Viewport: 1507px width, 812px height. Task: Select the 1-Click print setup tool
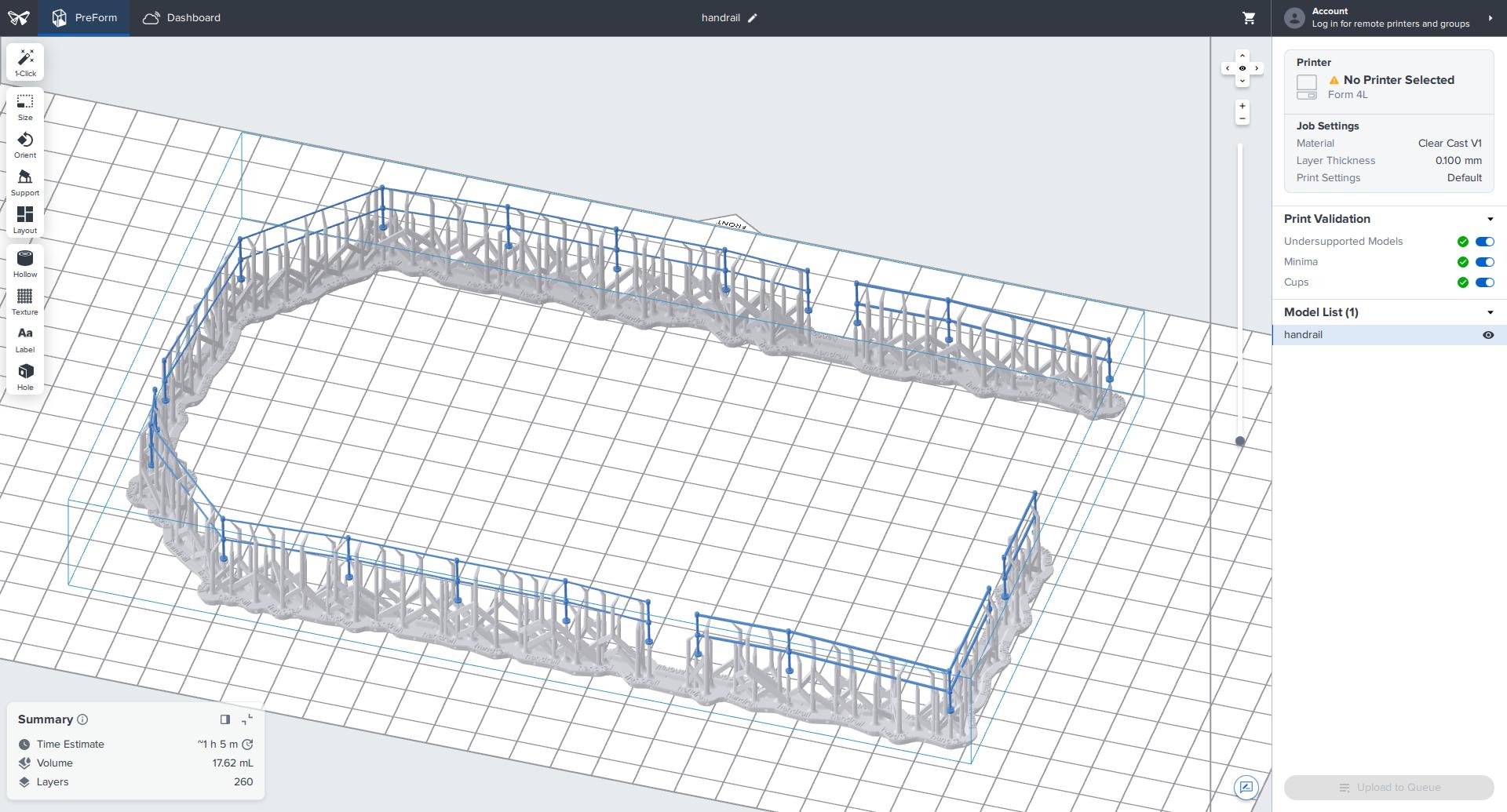tap(25, 63)
